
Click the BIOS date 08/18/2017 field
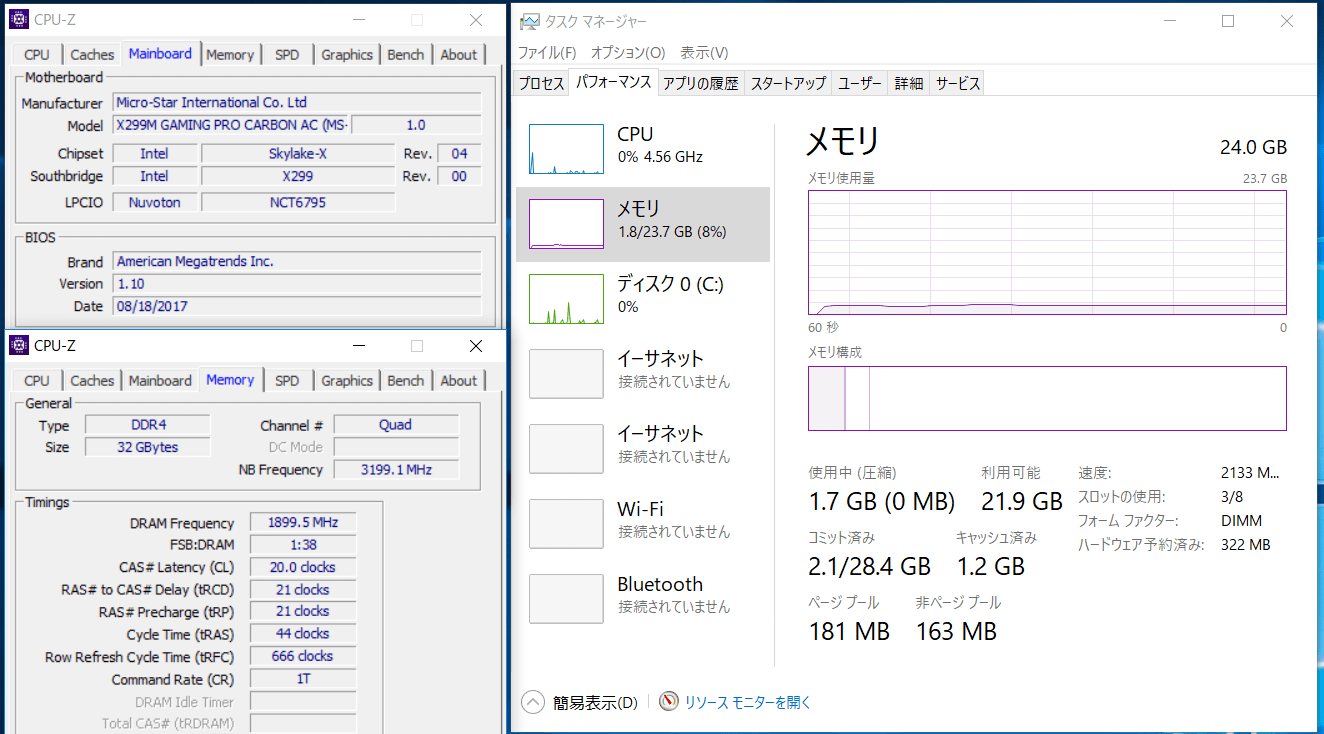pos(297,306)
